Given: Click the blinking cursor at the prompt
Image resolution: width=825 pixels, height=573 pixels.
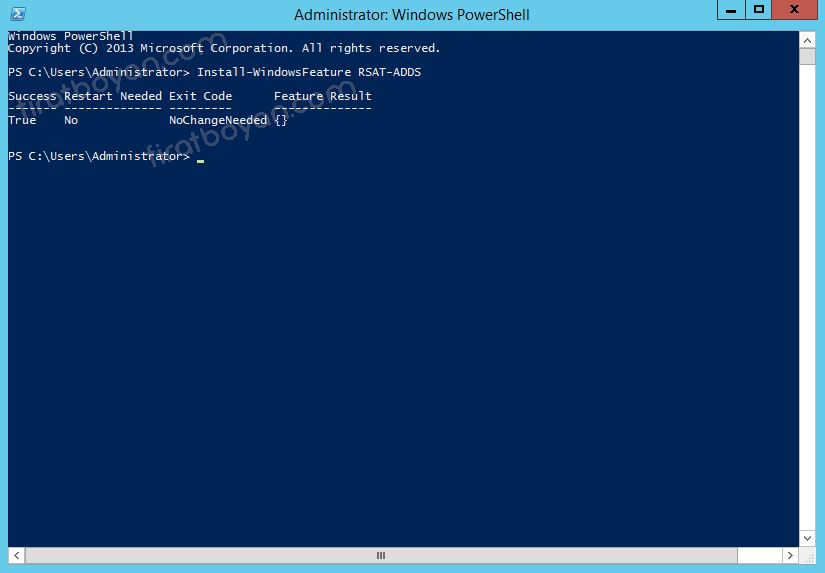Looking at the screenshot, I should point(200,161).
